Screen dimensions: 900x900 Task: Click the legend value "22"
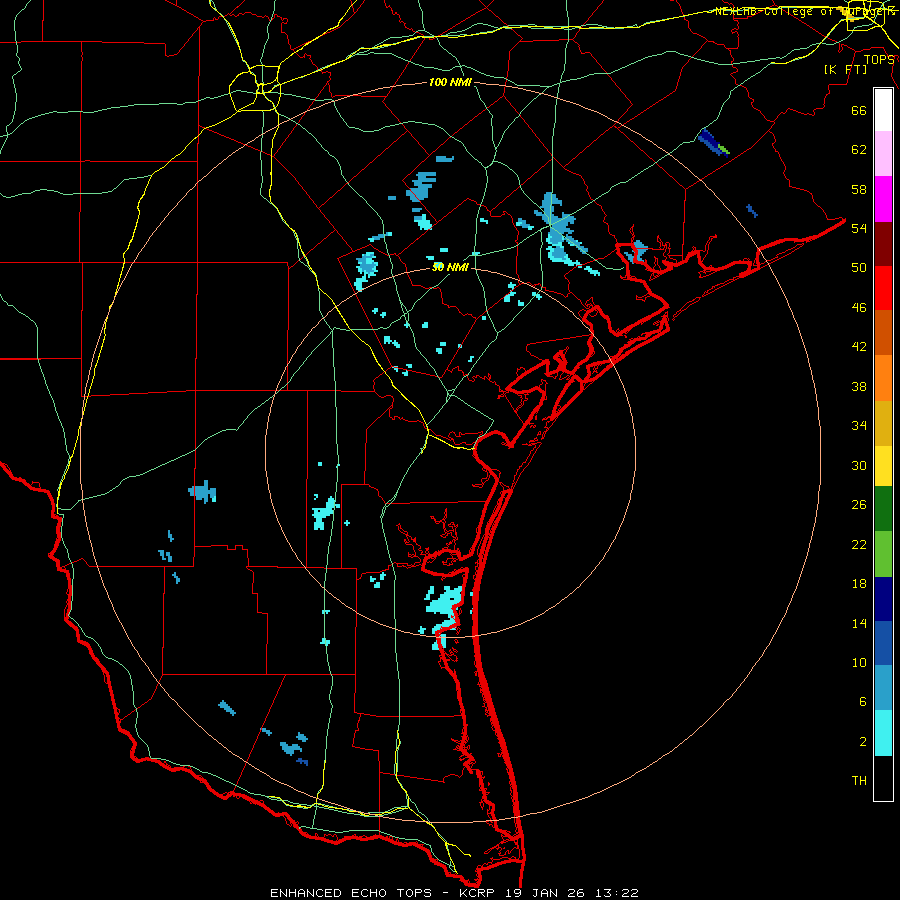tap(859, 544)
